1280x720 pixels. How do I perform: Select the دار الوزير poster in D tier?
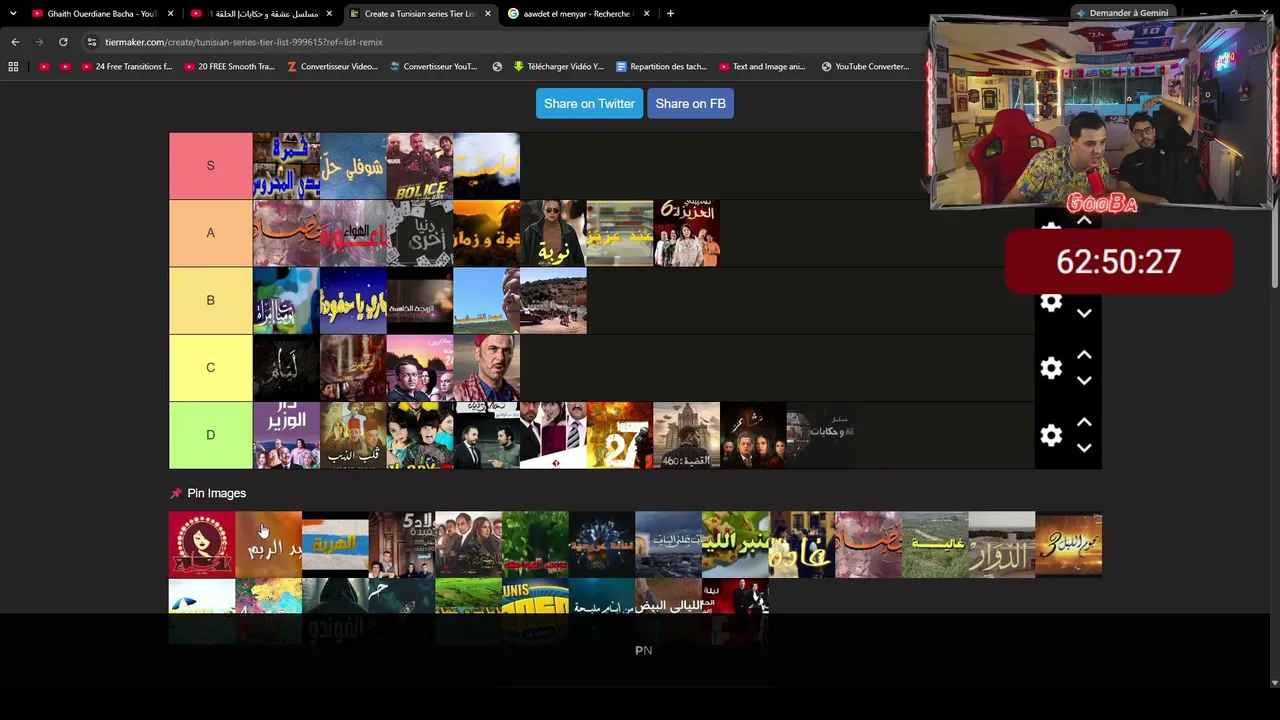tap(286, 435)
